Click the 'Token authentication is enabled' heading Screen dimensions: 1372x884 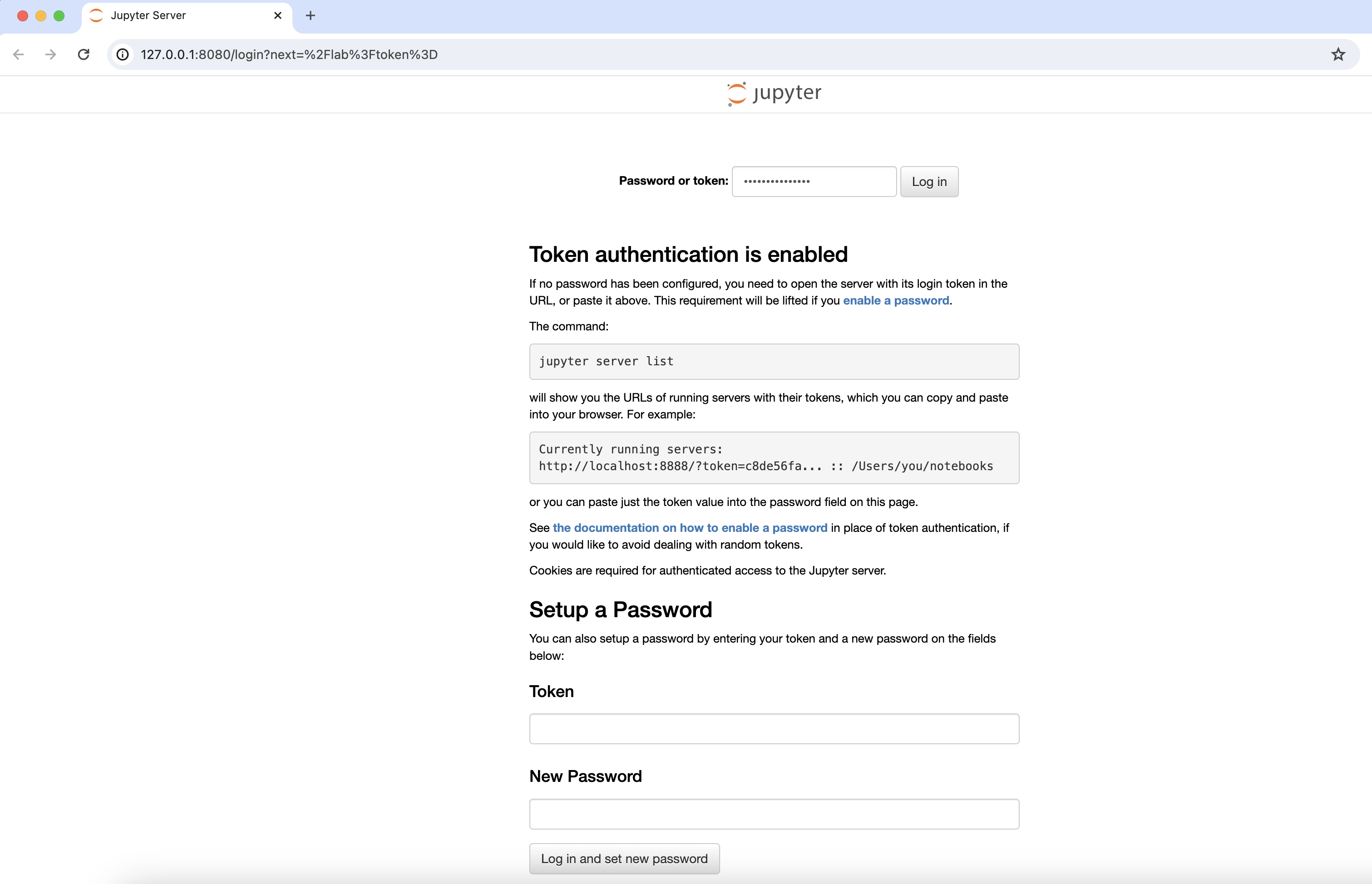[x=688, y=254]
